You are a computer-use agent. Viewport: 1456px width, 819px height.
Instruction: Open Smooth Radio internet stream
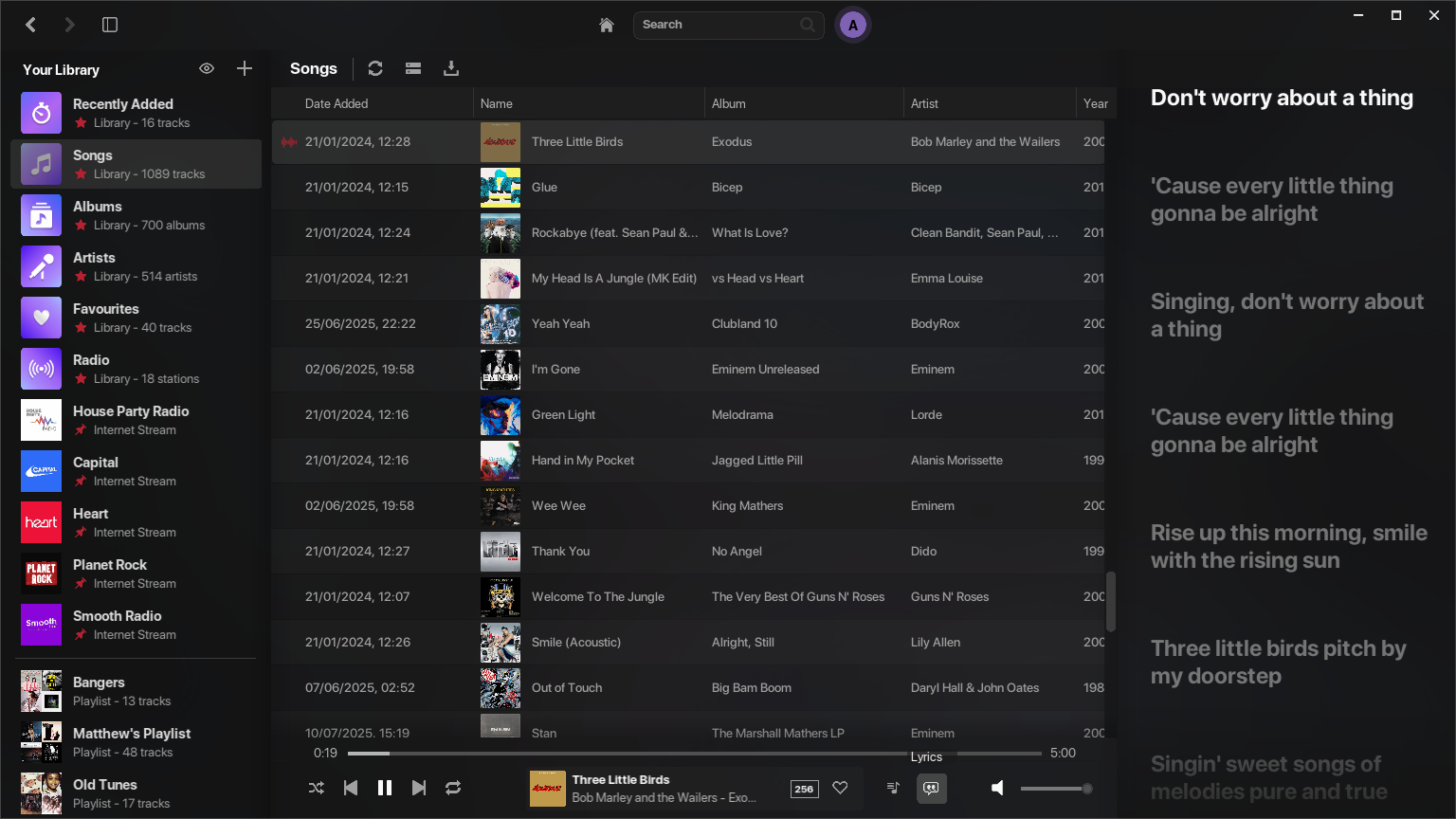point(136,625)
